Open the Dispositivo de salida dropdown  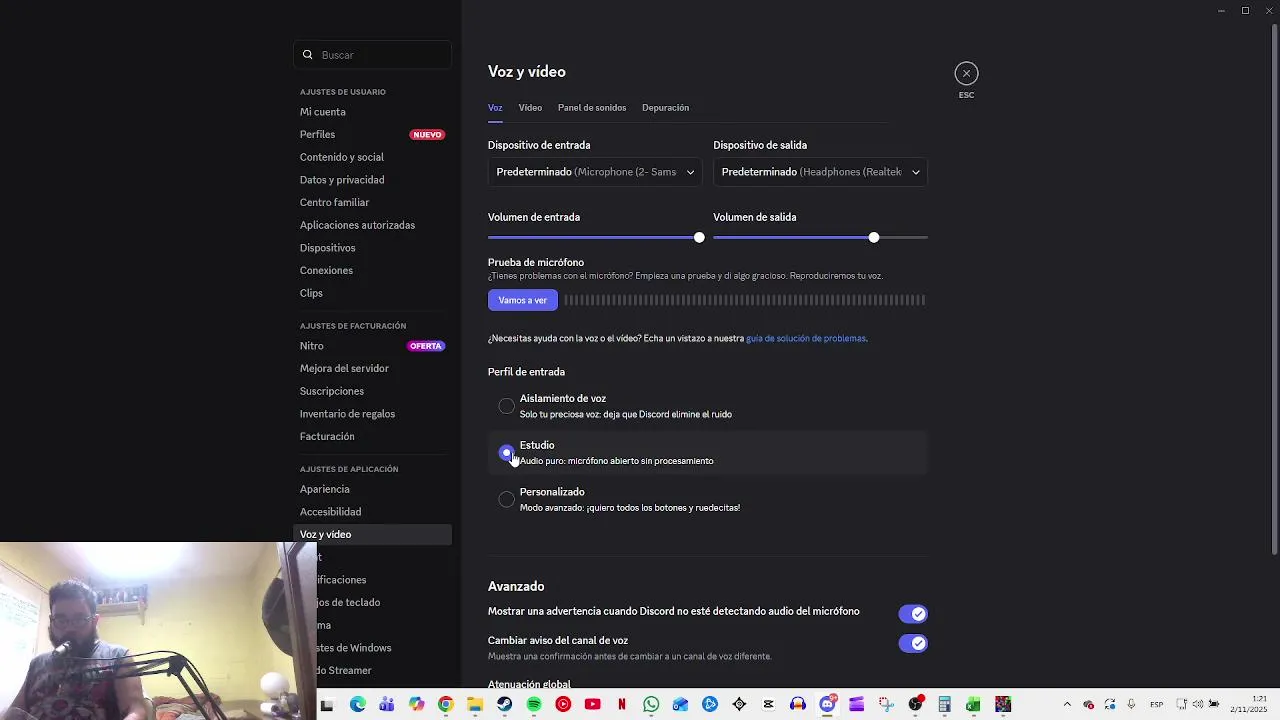tap(820, 172)
